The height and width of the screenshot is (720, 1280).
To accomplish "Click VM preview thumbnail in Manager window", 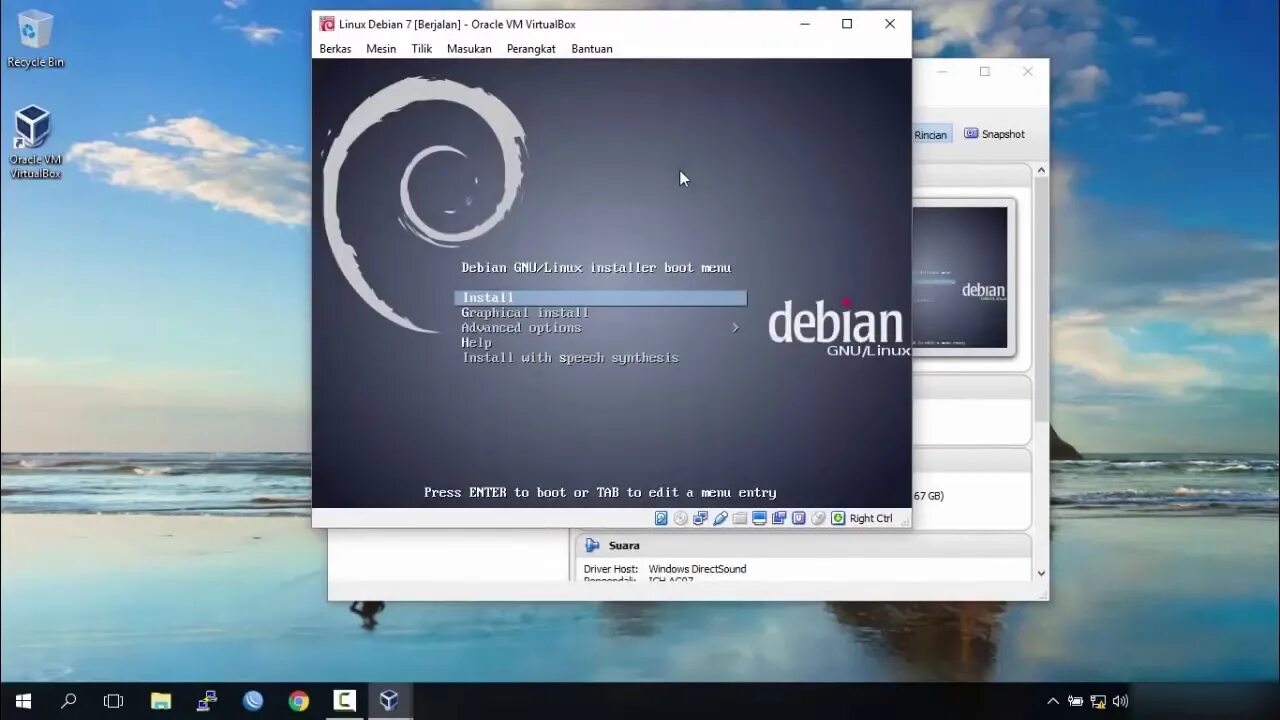I will 960,277.
